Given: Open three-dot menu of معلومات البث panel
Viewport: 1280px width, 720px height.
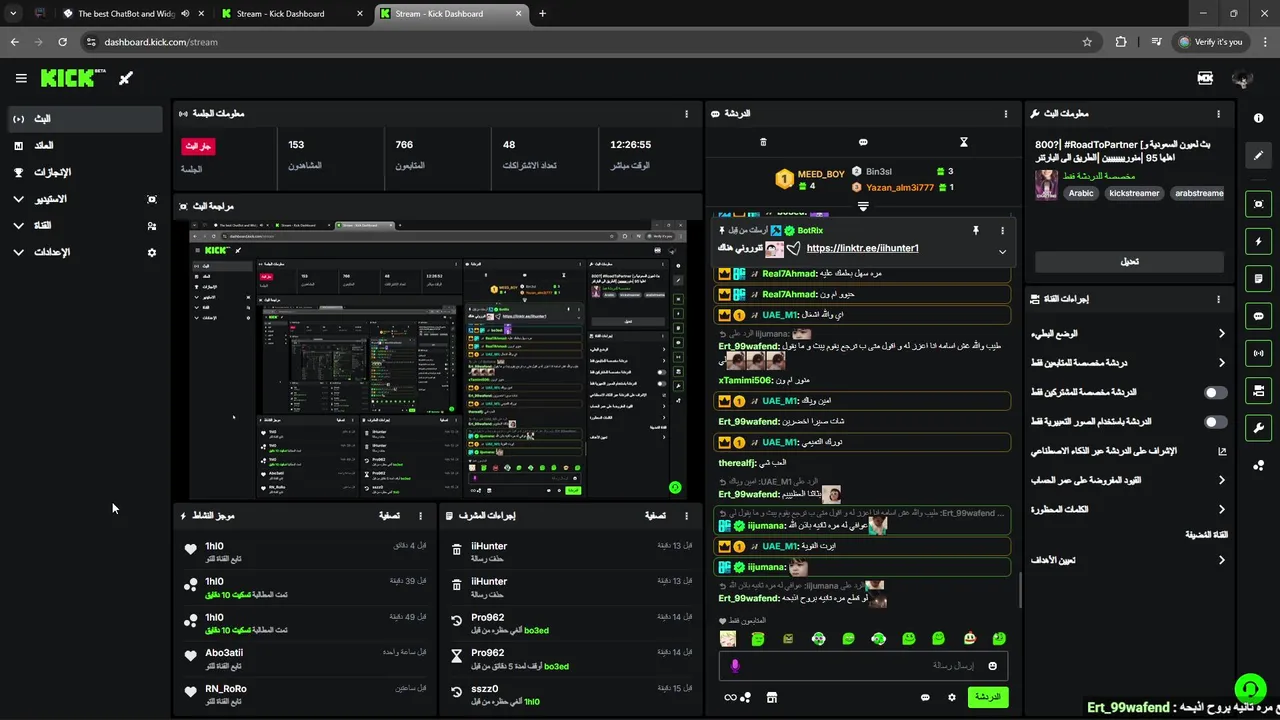Looking at the screenshot, I should click(1218, 114).
